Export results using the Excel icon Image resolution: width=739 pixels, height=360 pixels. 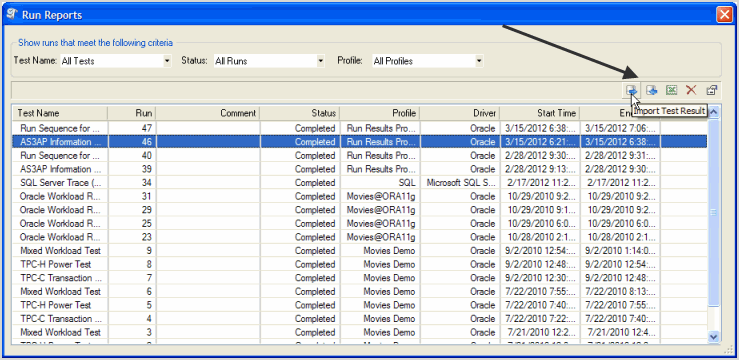tap(672, 90)
